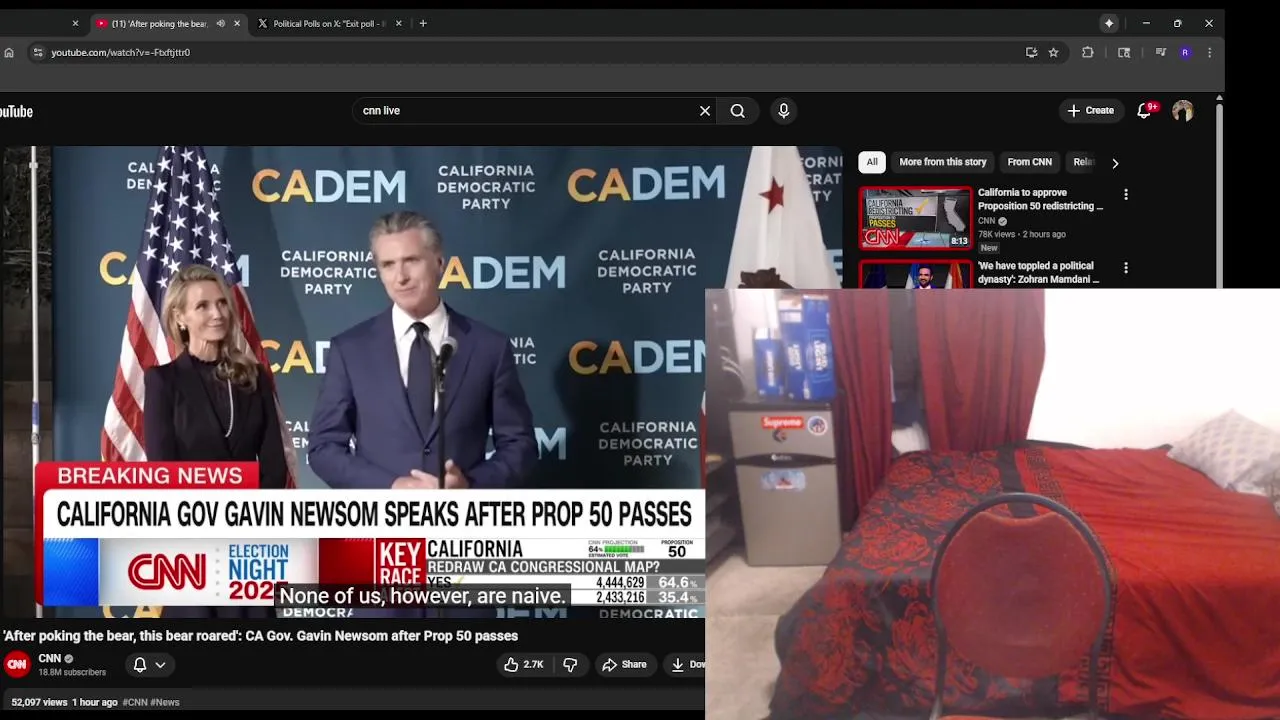Open Proposition 50 redistricting video thumbnail

click(x=916, y=218)
